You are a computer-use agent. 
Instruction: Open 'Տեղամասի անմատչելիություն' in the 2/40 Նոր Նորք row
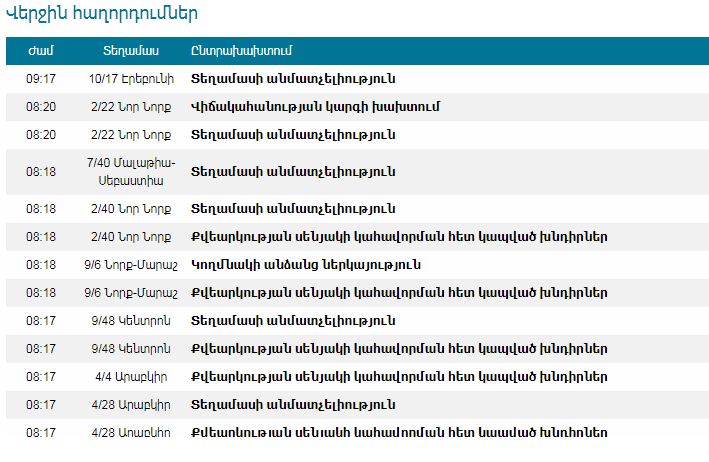click(292, 209)
